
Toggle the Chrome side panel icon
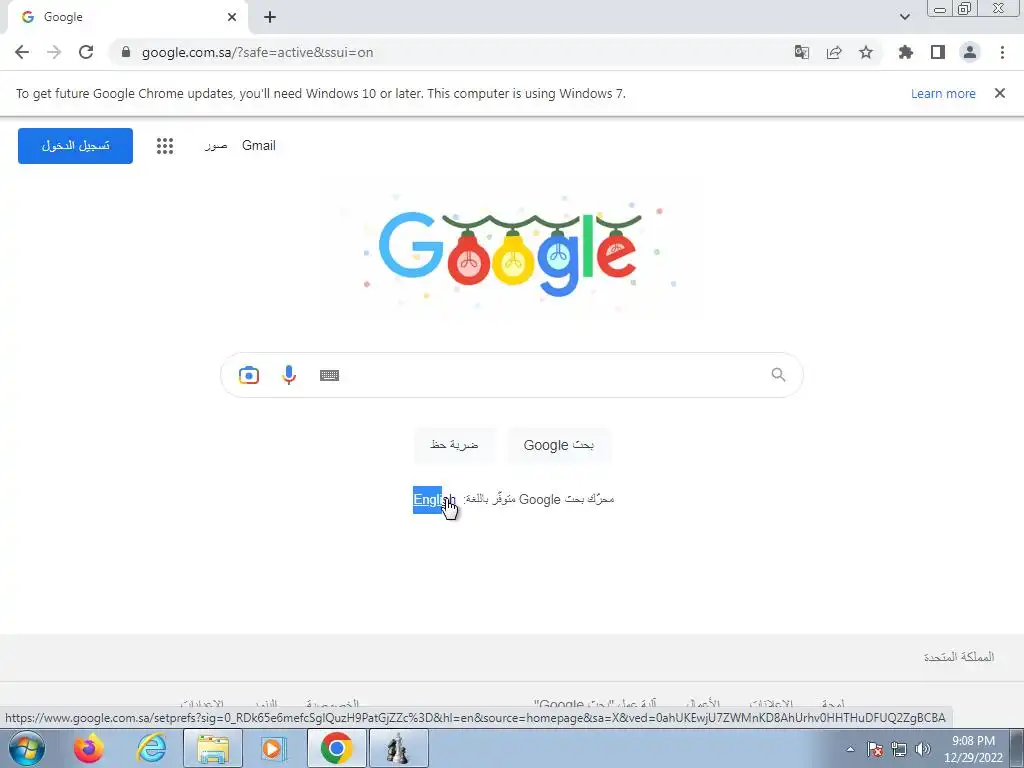(938, 52)
